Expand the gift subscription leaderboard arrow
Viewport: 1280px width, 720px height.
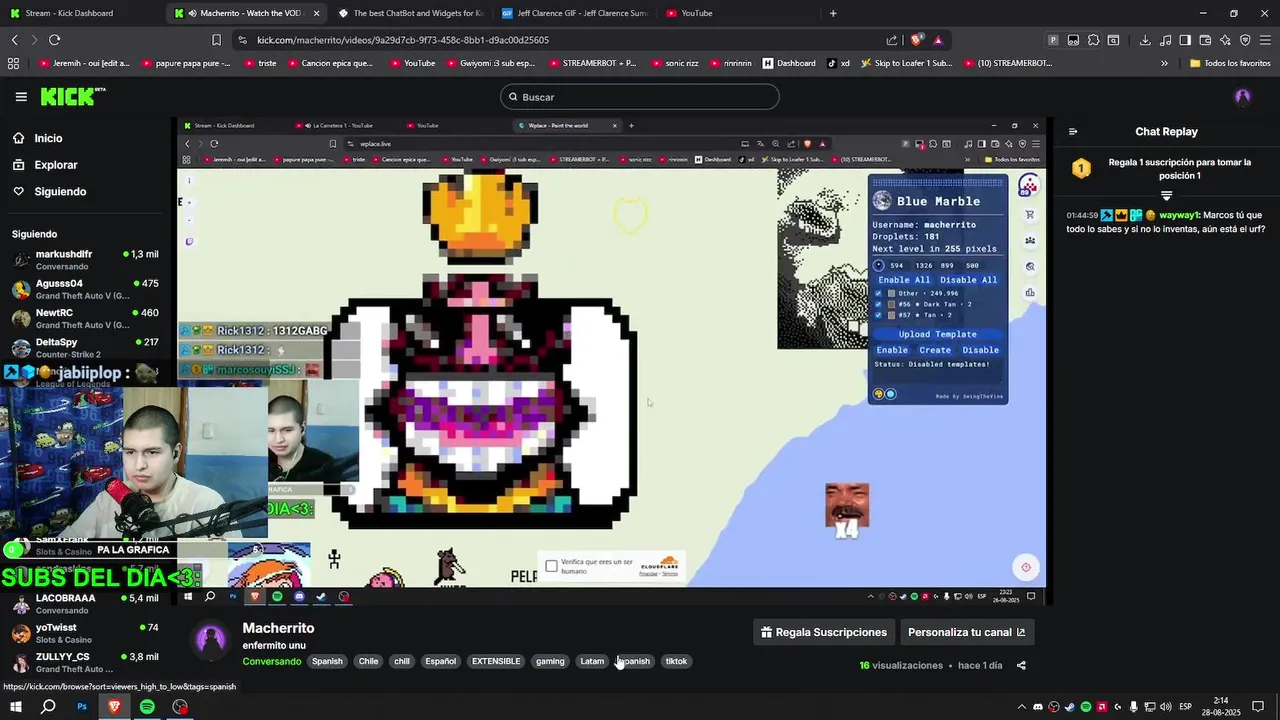[1166, 195]
